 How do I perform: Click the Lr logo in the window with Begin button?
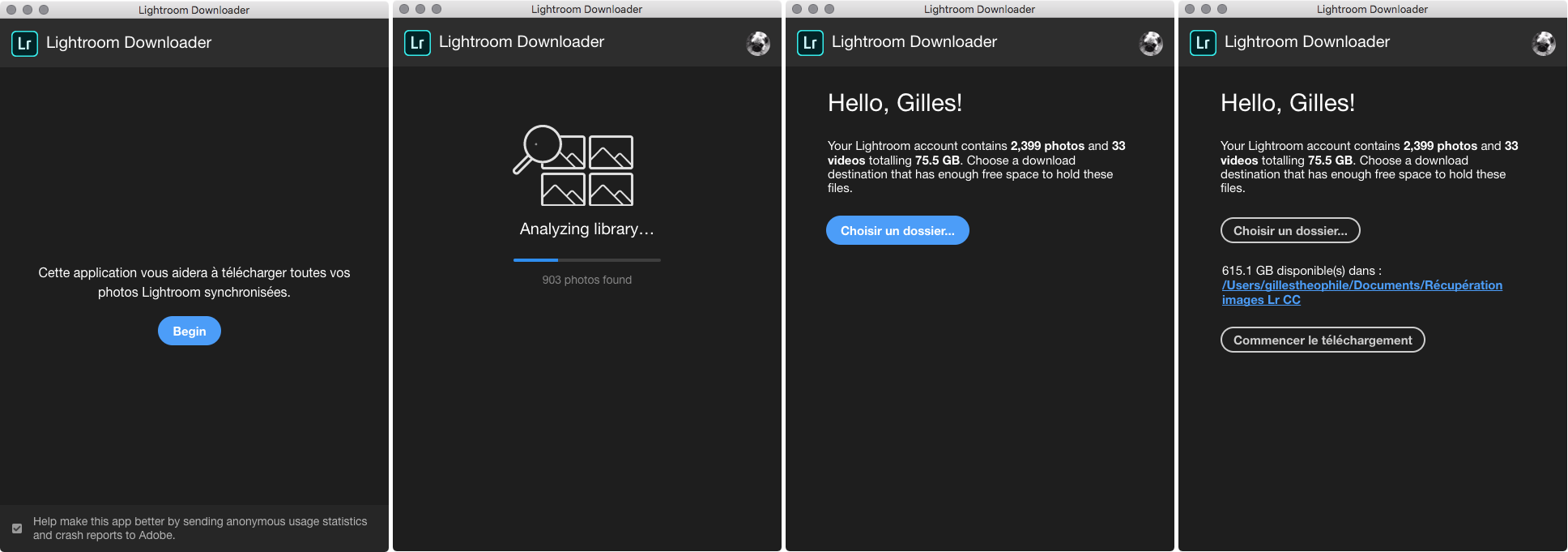(24, 43)
